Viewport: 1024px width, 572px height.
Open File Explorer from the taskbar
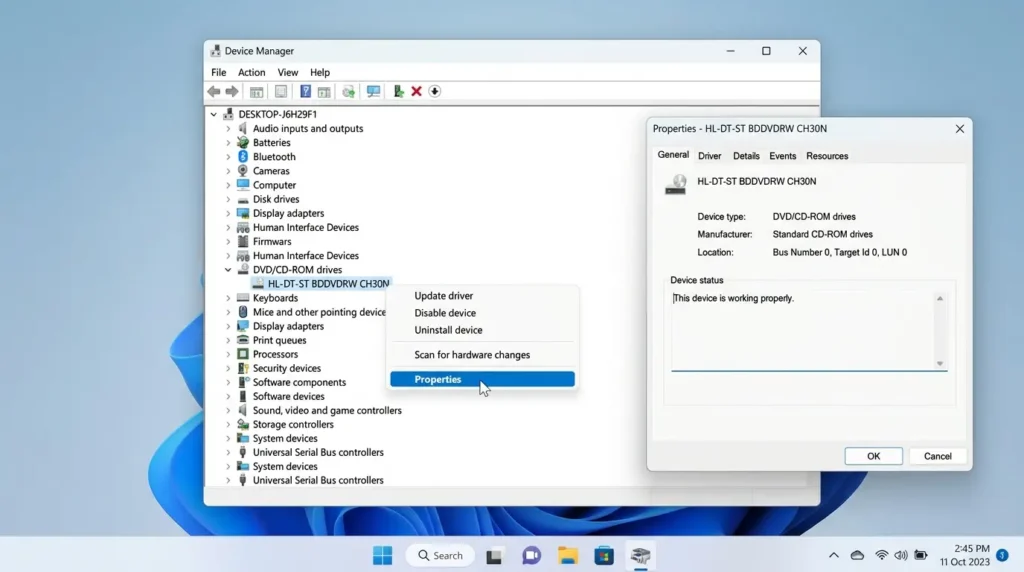click(568, 556)
